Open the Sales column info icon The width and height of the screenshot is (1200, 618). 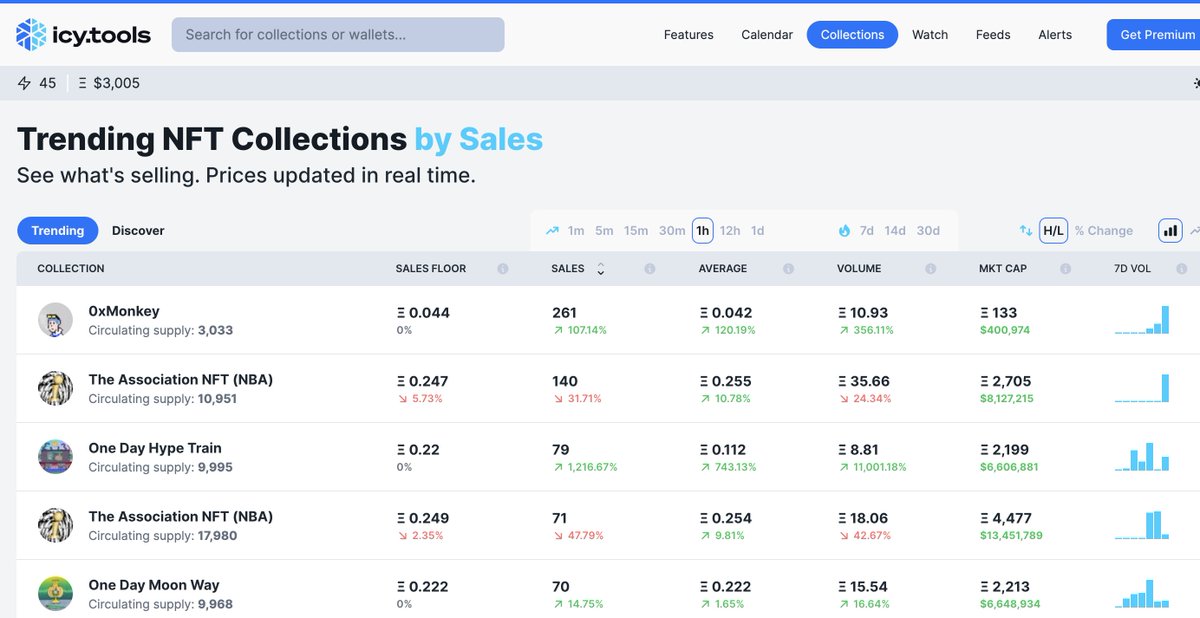(650, 269)
